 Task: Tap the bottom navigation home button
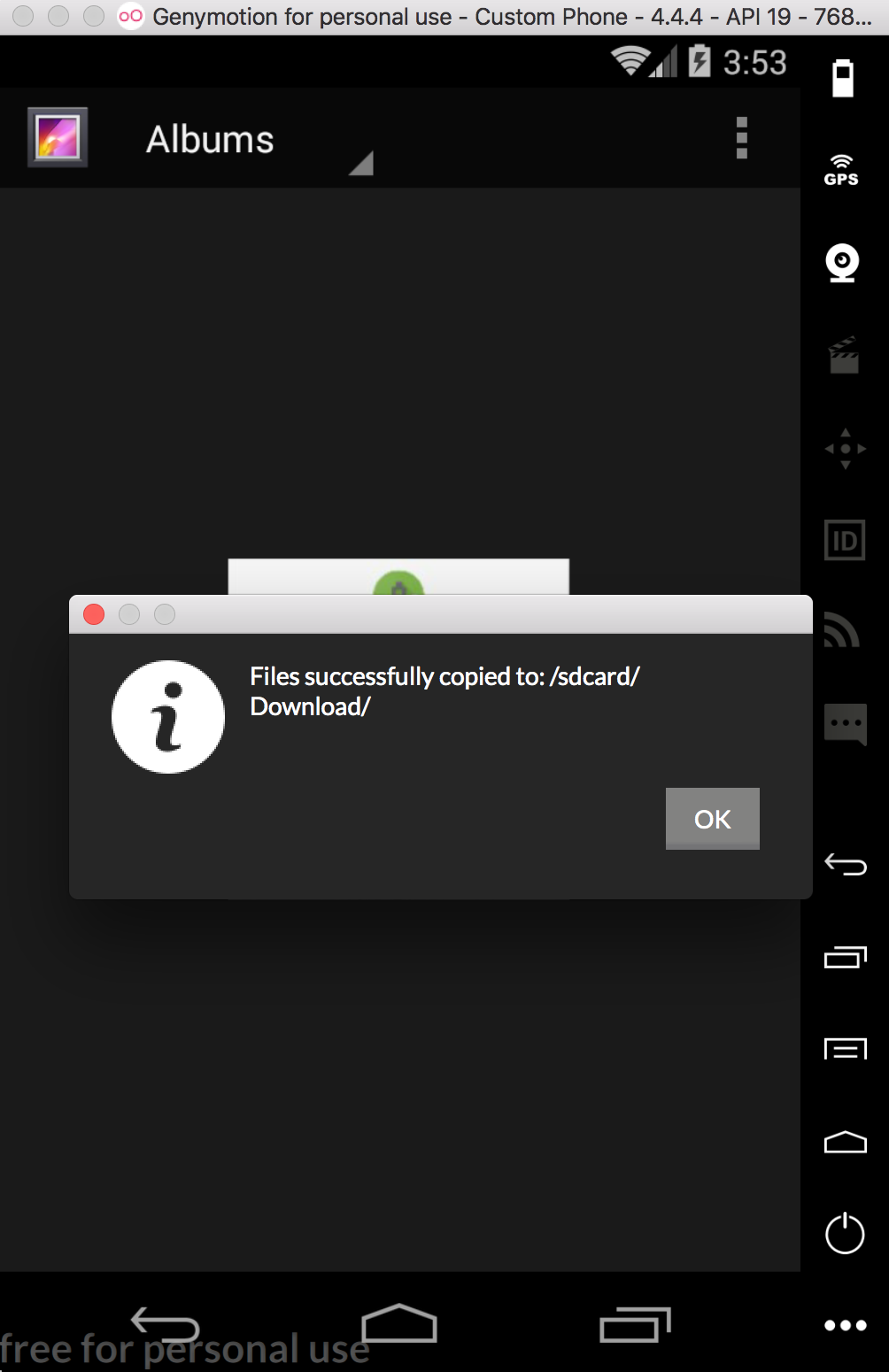click(x=399, y=1323)
